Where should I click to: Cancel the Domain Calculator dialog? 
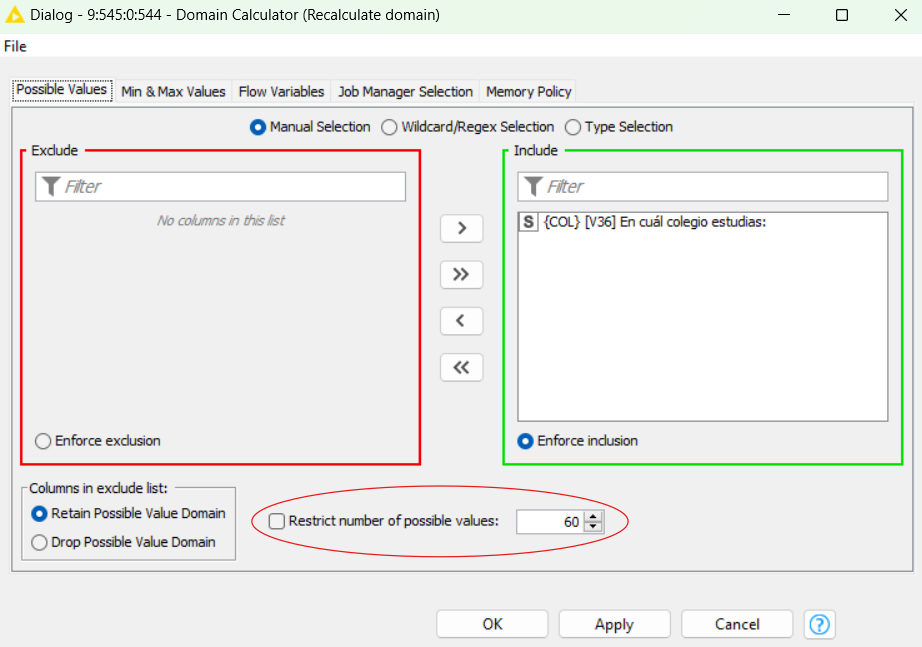coord(737,624)
